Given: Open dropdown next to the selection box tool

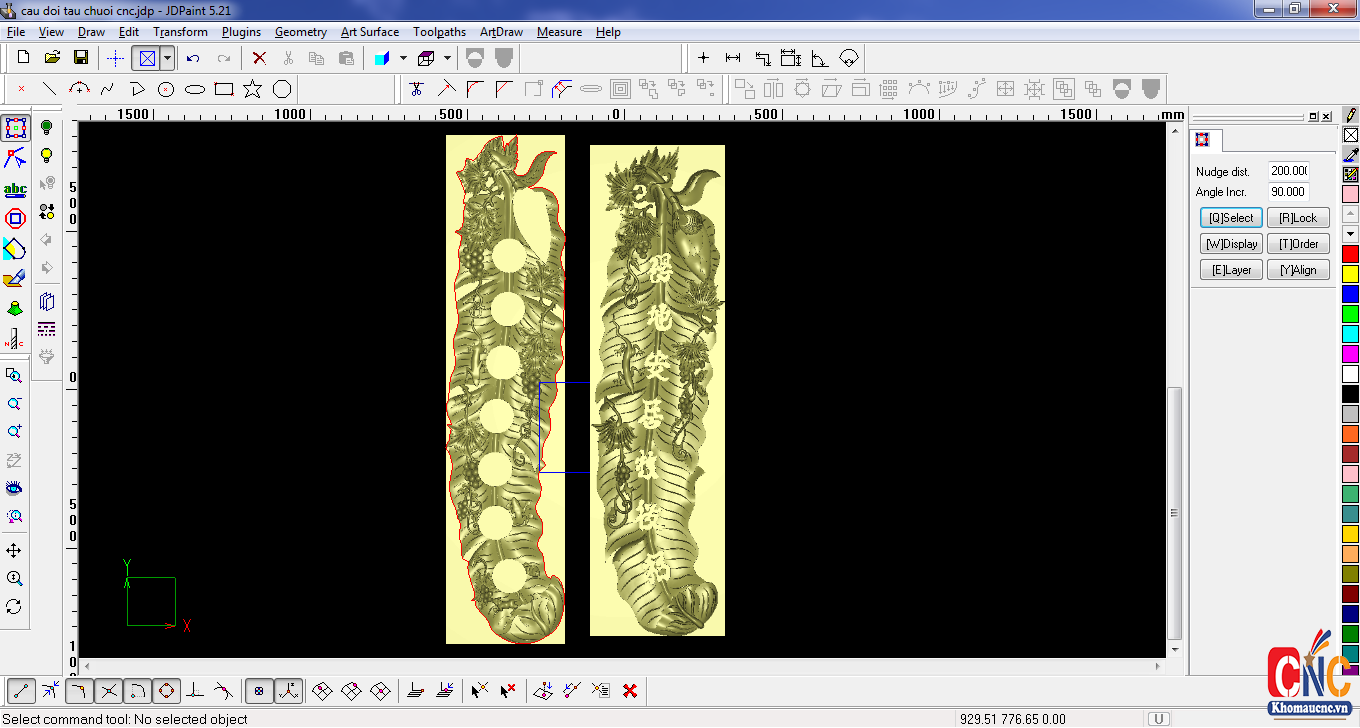Looking at the screenshot, I should 167,58.
